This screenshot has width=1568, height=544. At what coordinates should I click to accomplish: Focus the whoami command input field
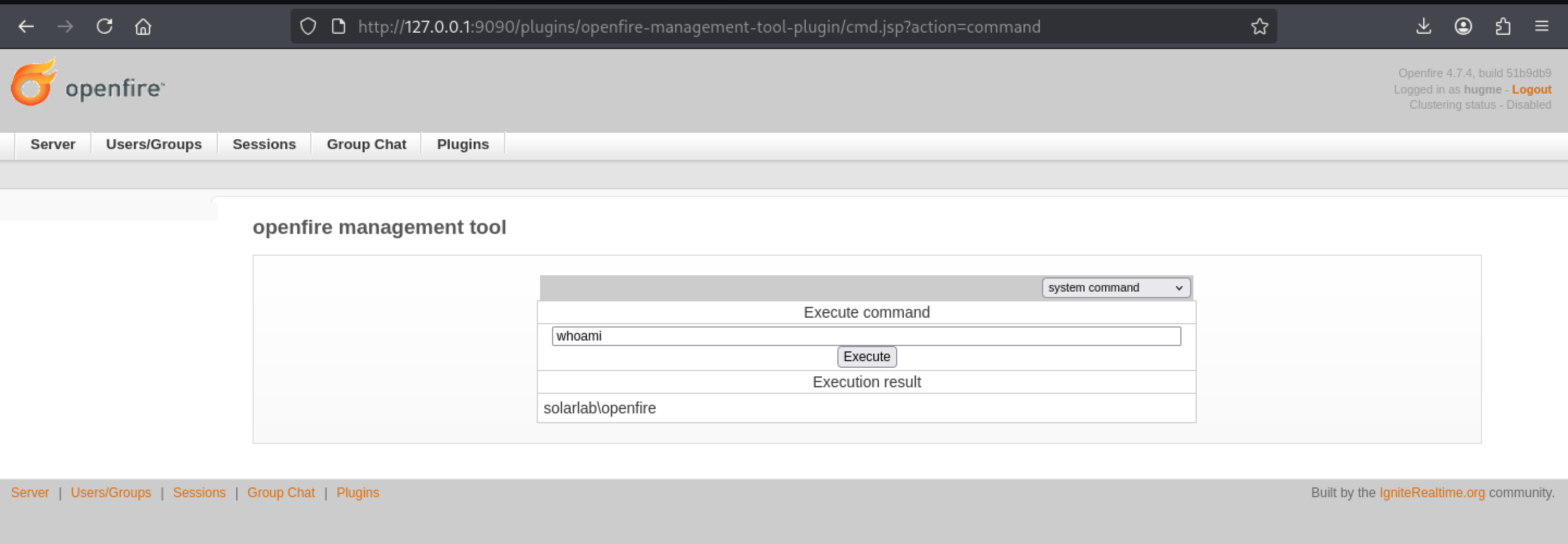click(866, 337)
